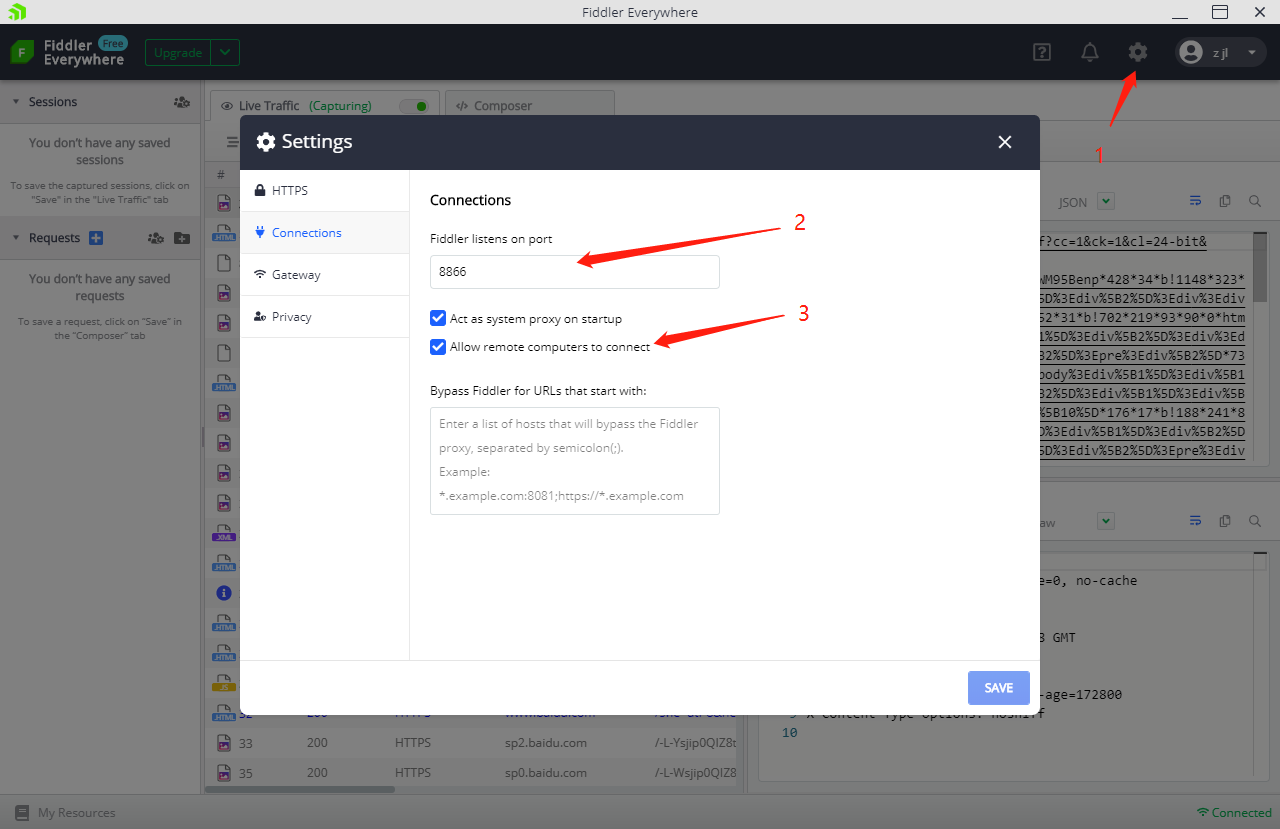The height and width of the screenshot is (829, 1280).
Task: Click My Resources in the status bar
Action: click(77, 813)
